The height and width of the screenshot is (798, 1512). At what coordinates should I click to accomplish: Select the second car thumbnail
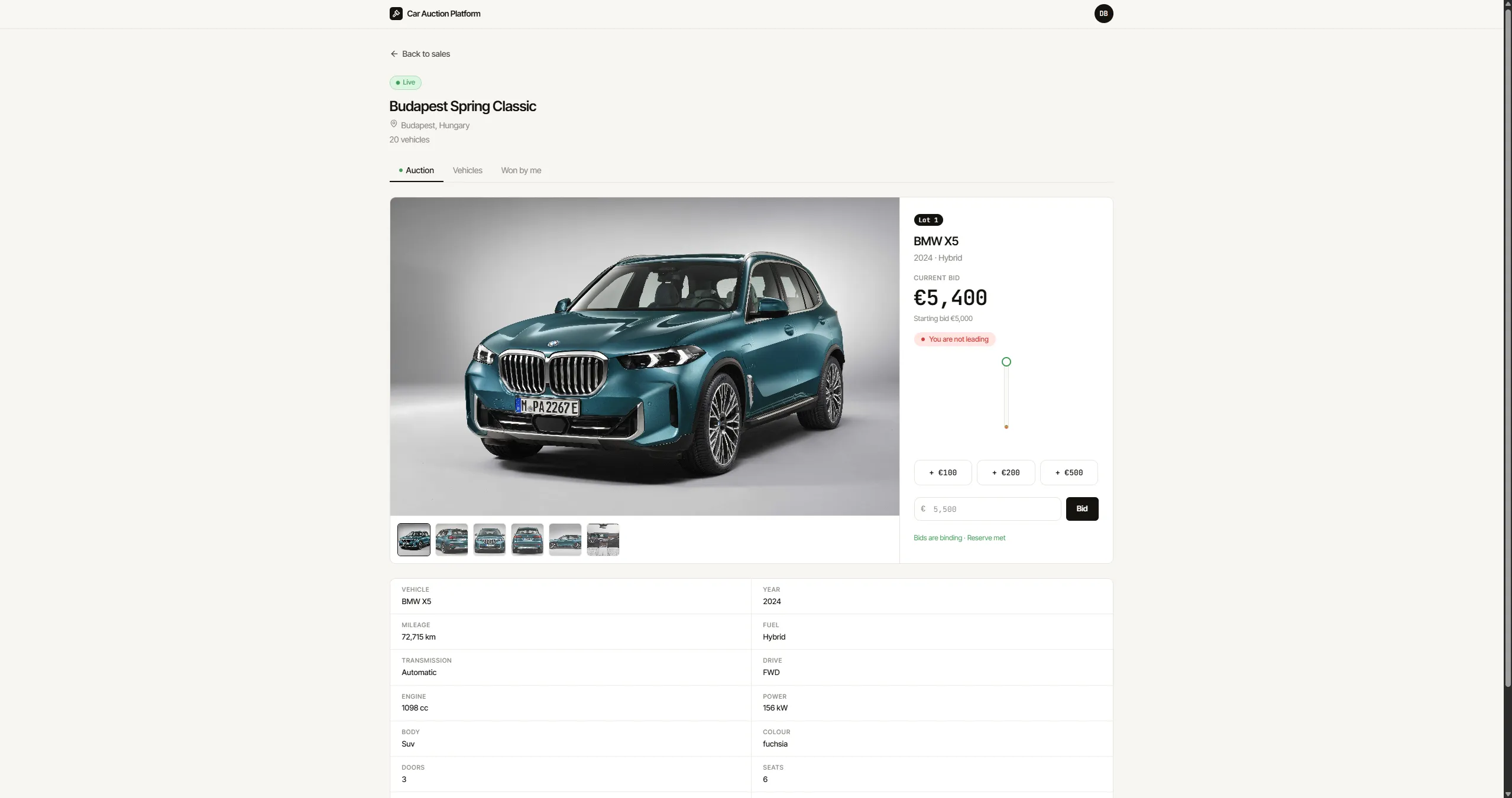[x=451, y=539]
